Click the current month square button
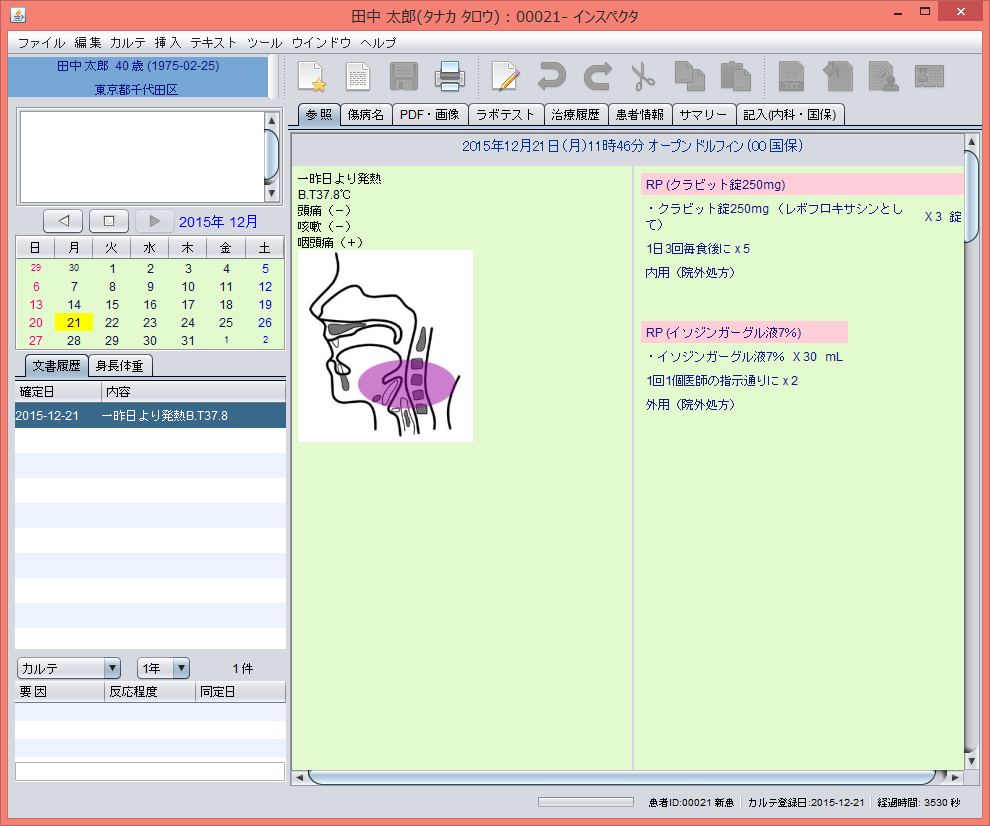The width and height of the screenshot is (990, 826). pos(109,221)
